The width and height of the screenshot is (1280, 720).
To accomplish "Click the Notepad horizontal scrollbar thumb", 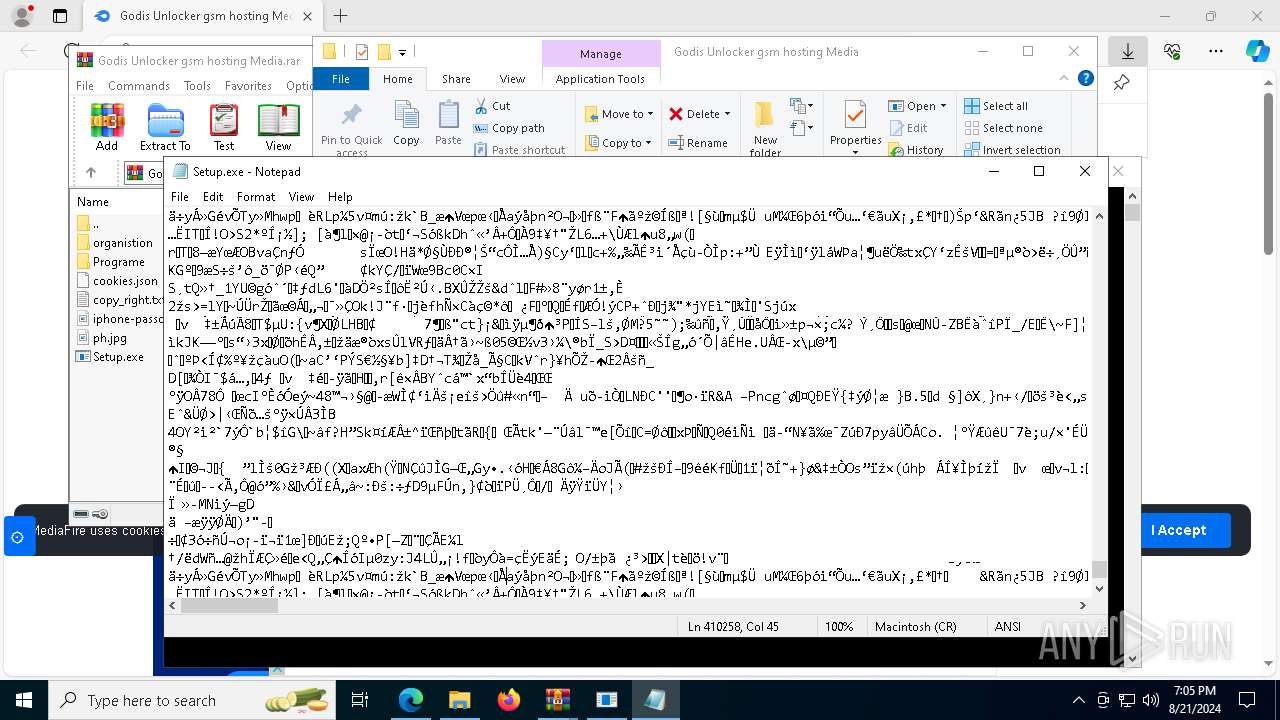I will pyautogui.click(x=230, y=605).
